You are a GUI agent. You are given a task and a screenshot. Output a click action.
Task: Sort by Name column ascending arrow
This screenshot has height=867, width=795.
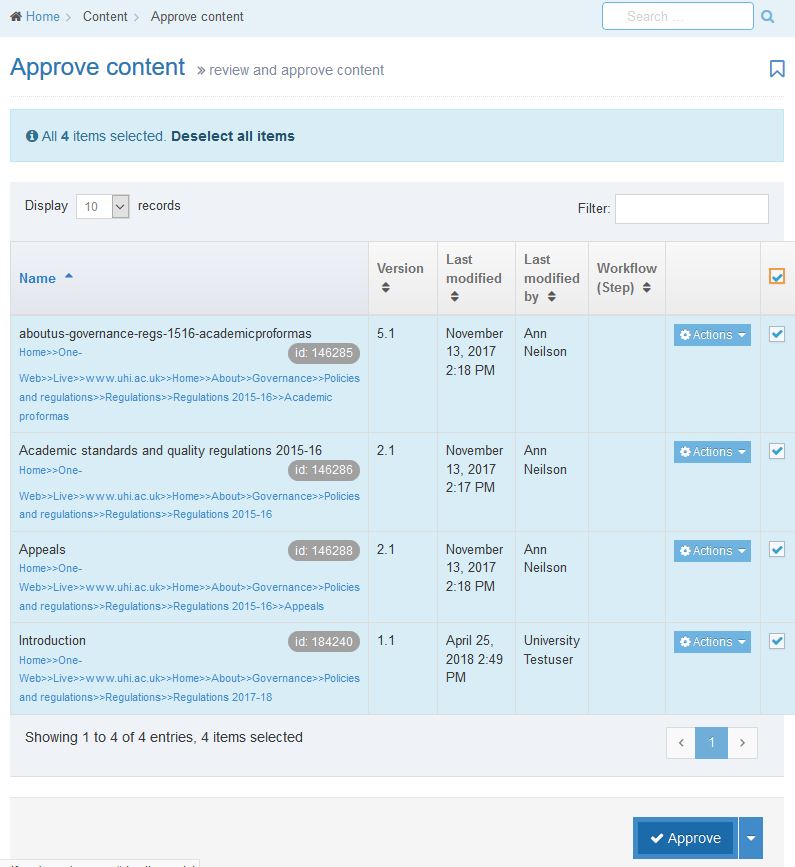(x=69, y=276)
